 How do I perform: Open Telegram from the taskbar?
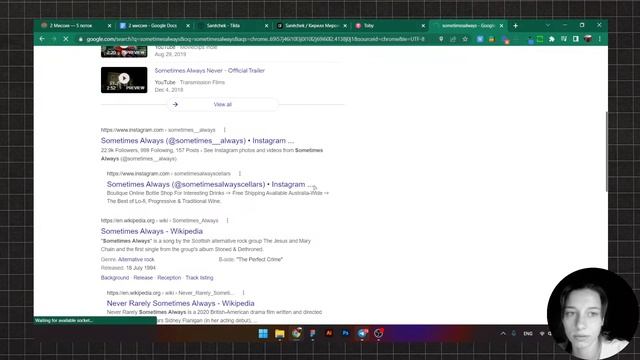362,333
